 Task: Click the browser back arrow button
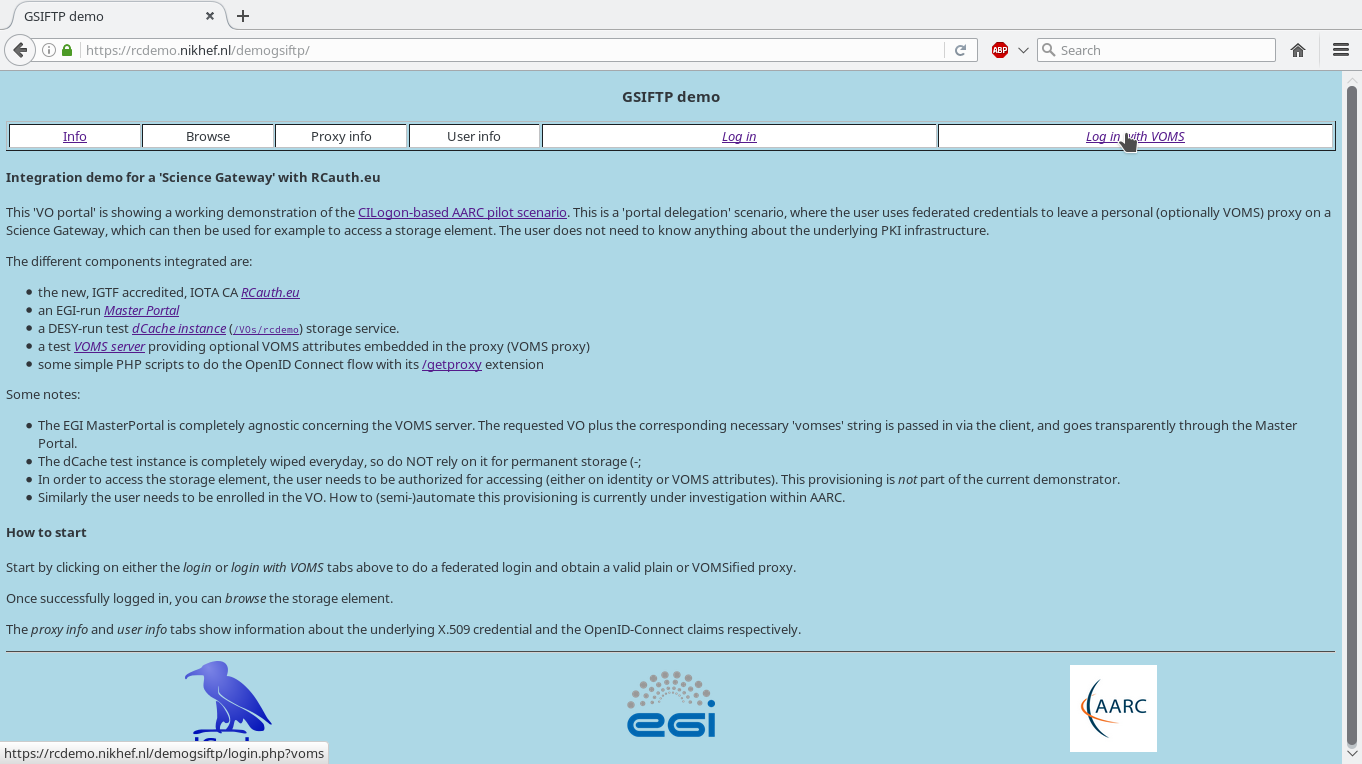20,50
